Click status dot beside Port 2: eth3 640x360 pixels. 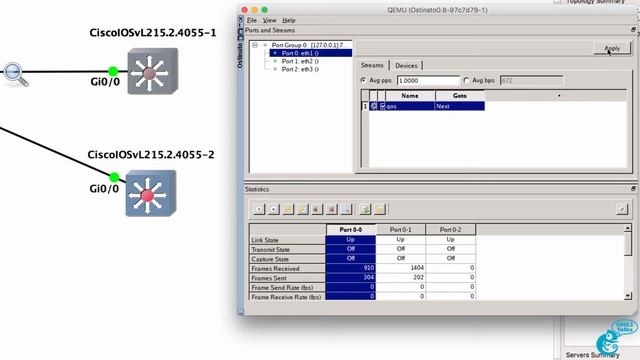coord(275,69)
